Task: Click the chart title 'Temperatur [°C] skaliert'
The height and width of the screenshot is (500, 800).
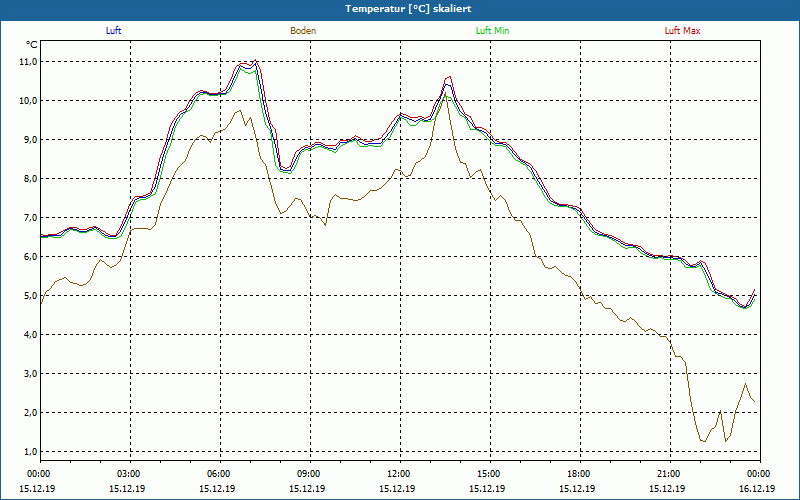Action: pos(408,9)
